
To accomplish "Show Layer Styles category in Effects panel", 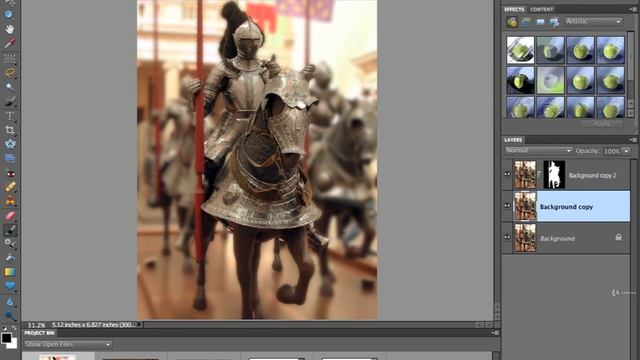I will (x=526, y=22).
